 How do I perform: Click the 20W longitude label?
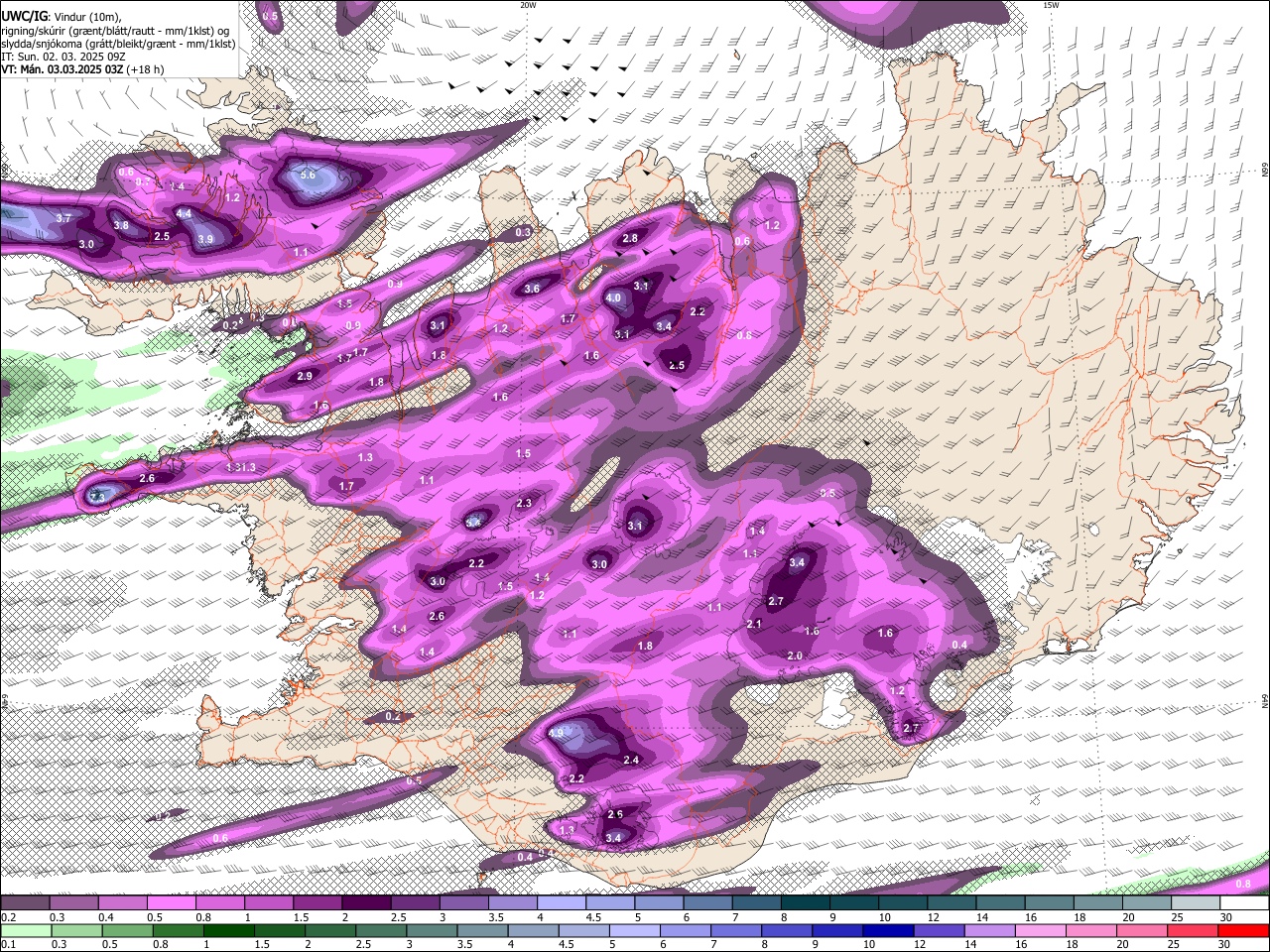pyautogui.click(x=528, y=5)
